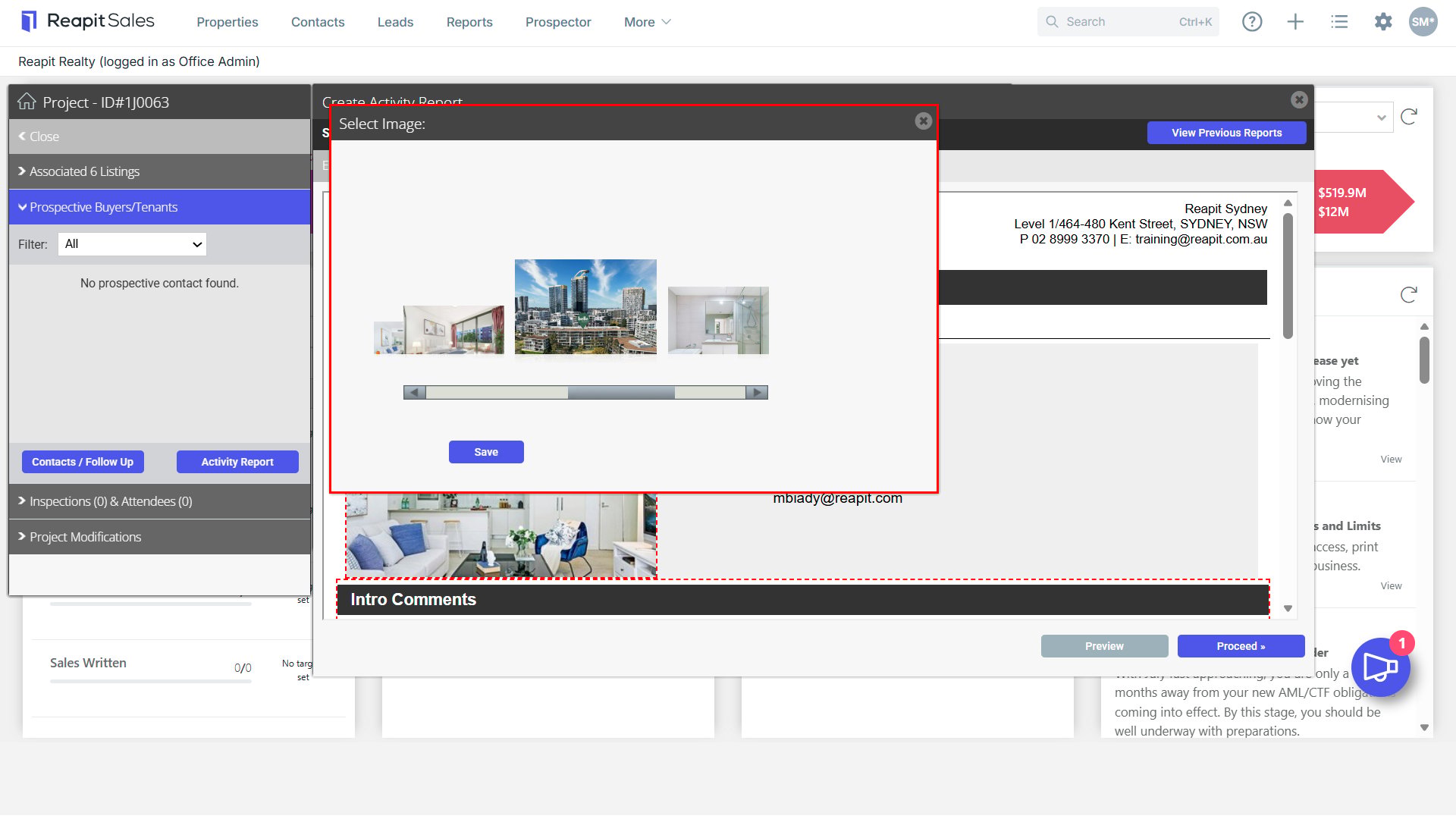Expand Inspections and Attendees section
The height and width of the screenshot is (819, 1456).
coord(159,501)
